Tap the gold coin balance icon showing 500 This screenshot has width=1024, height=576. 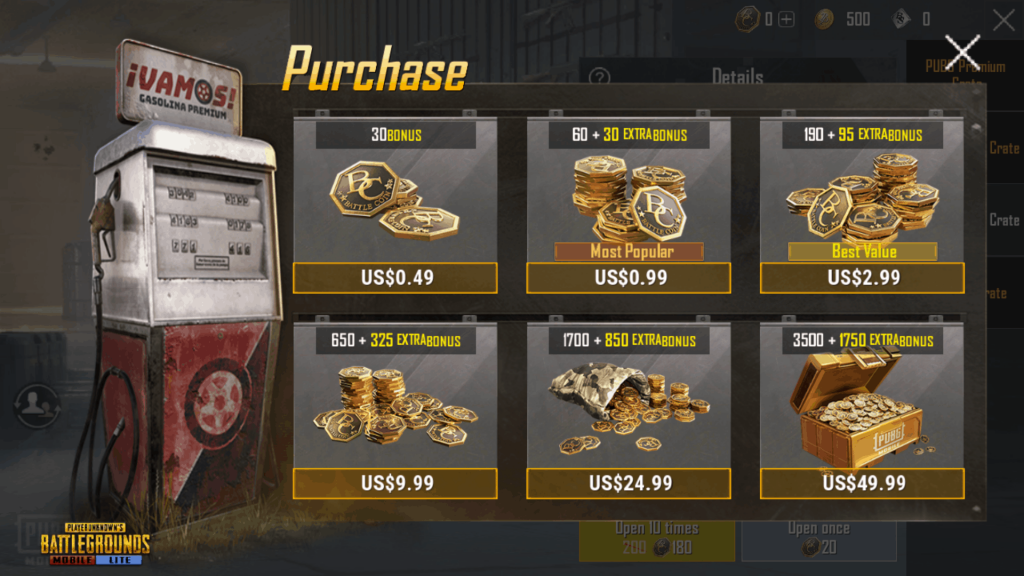tap(824, 19)
